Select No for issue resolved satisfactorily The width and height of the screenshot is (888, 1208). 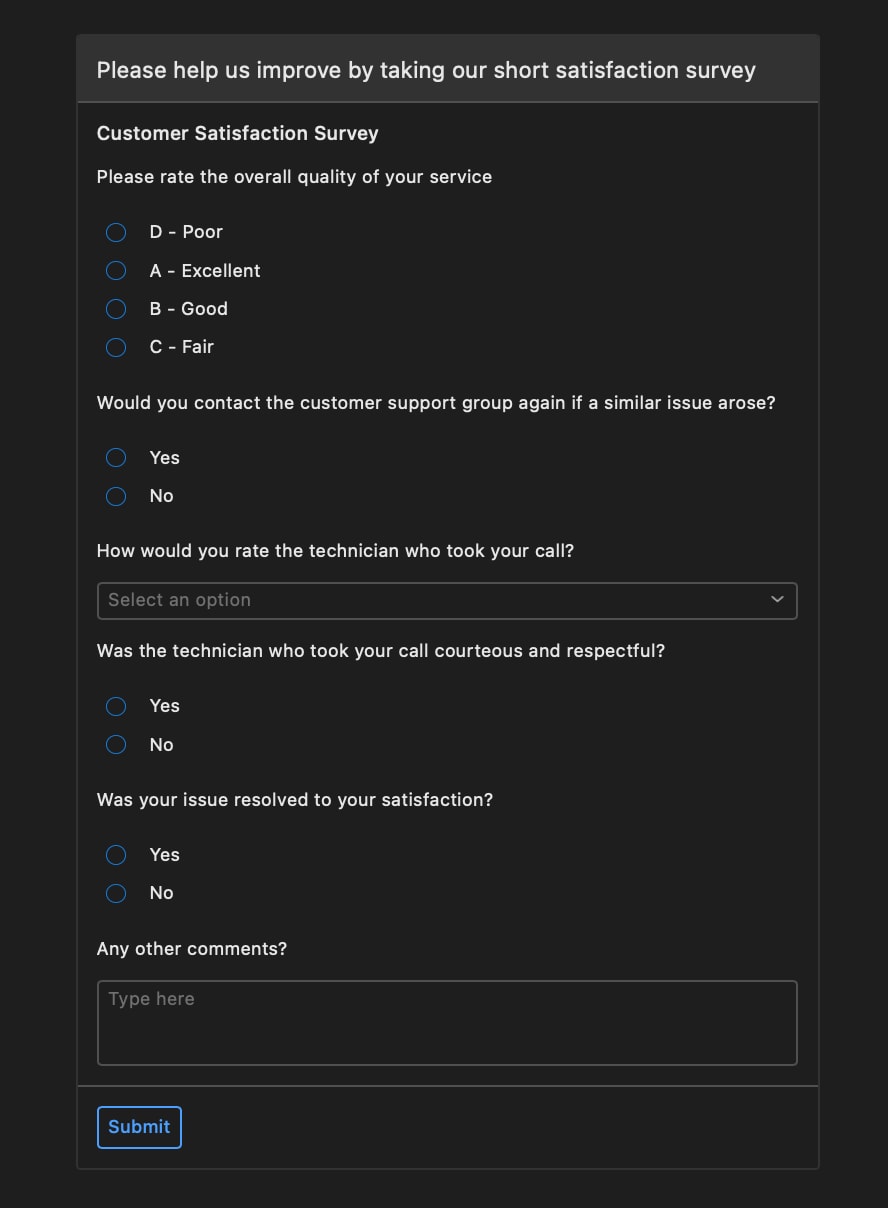[x=115, y=893]
